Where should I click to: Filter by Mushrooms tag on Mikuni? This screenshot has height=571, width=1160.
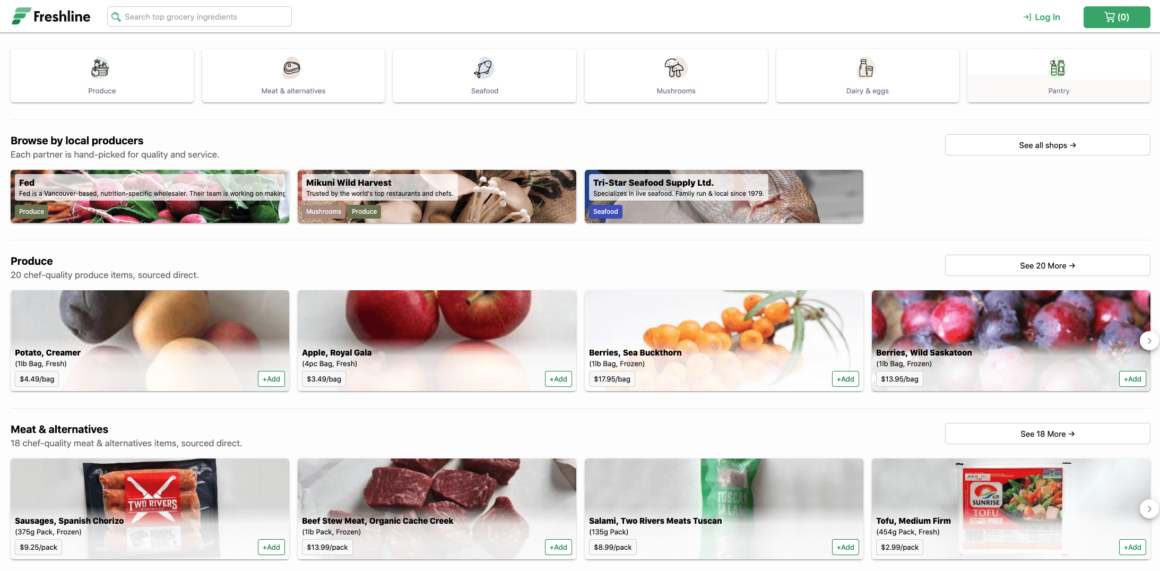[324, 212]
